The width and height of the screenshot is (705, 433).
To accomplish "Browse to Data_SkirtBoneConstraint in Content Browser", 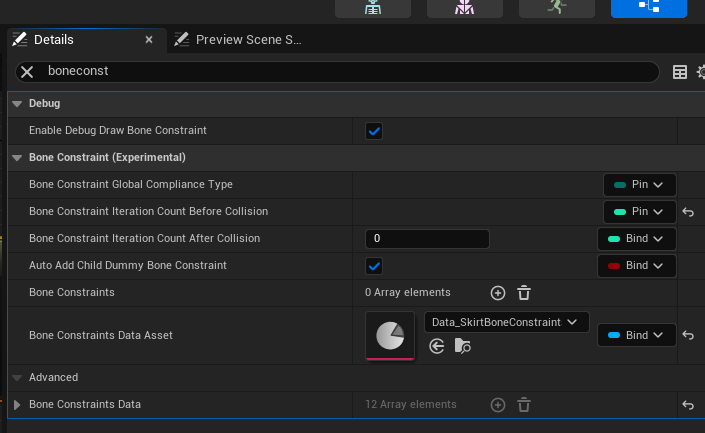I will pos(463,346).
